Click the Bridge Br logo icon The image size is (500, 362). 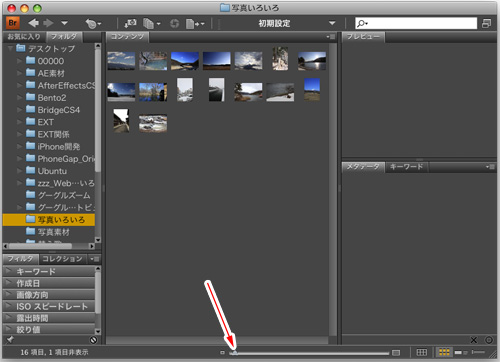pos(13,23)
